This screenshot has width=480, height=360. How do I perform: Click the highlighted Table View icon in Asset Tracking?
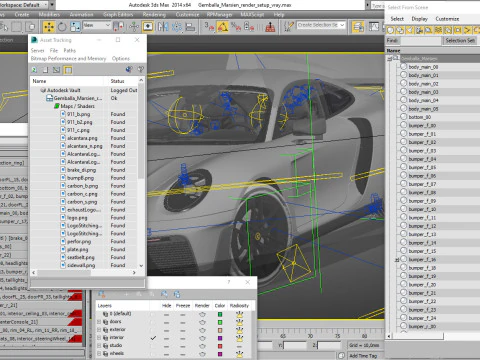click(68, 70)
